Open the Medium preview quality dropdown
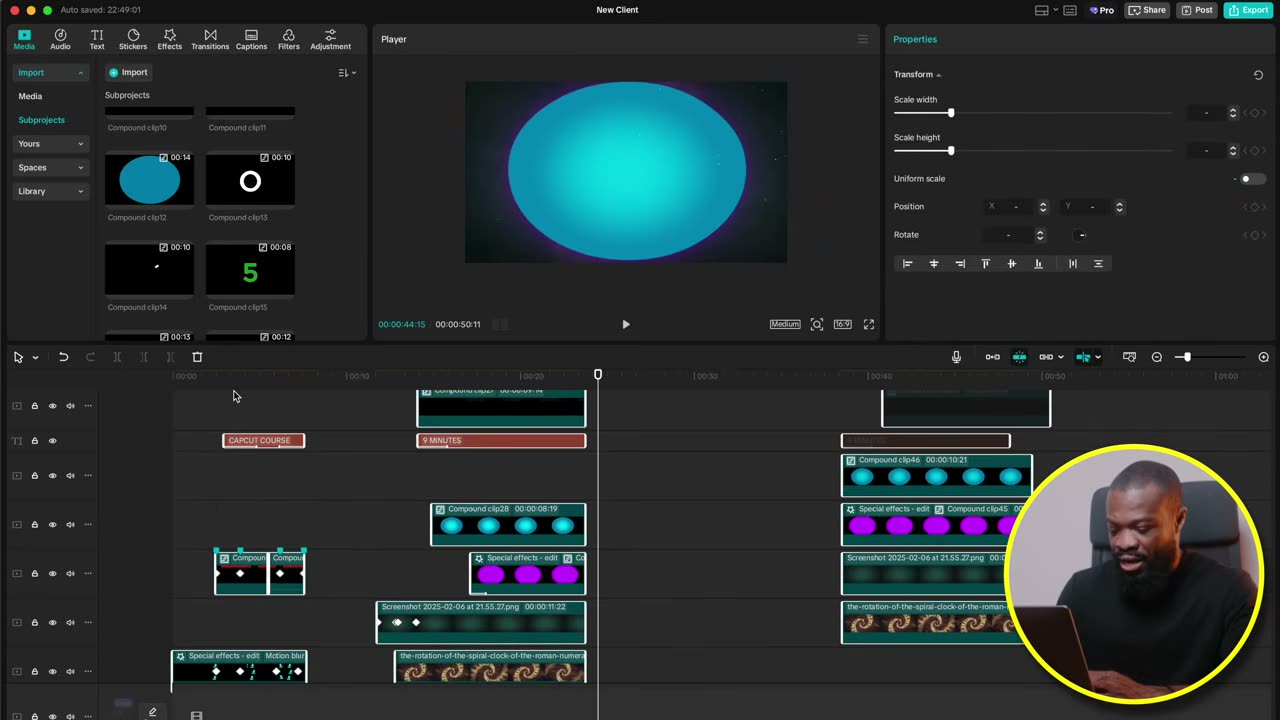This screenshot has width=1280, height=720. coord(785,324)
